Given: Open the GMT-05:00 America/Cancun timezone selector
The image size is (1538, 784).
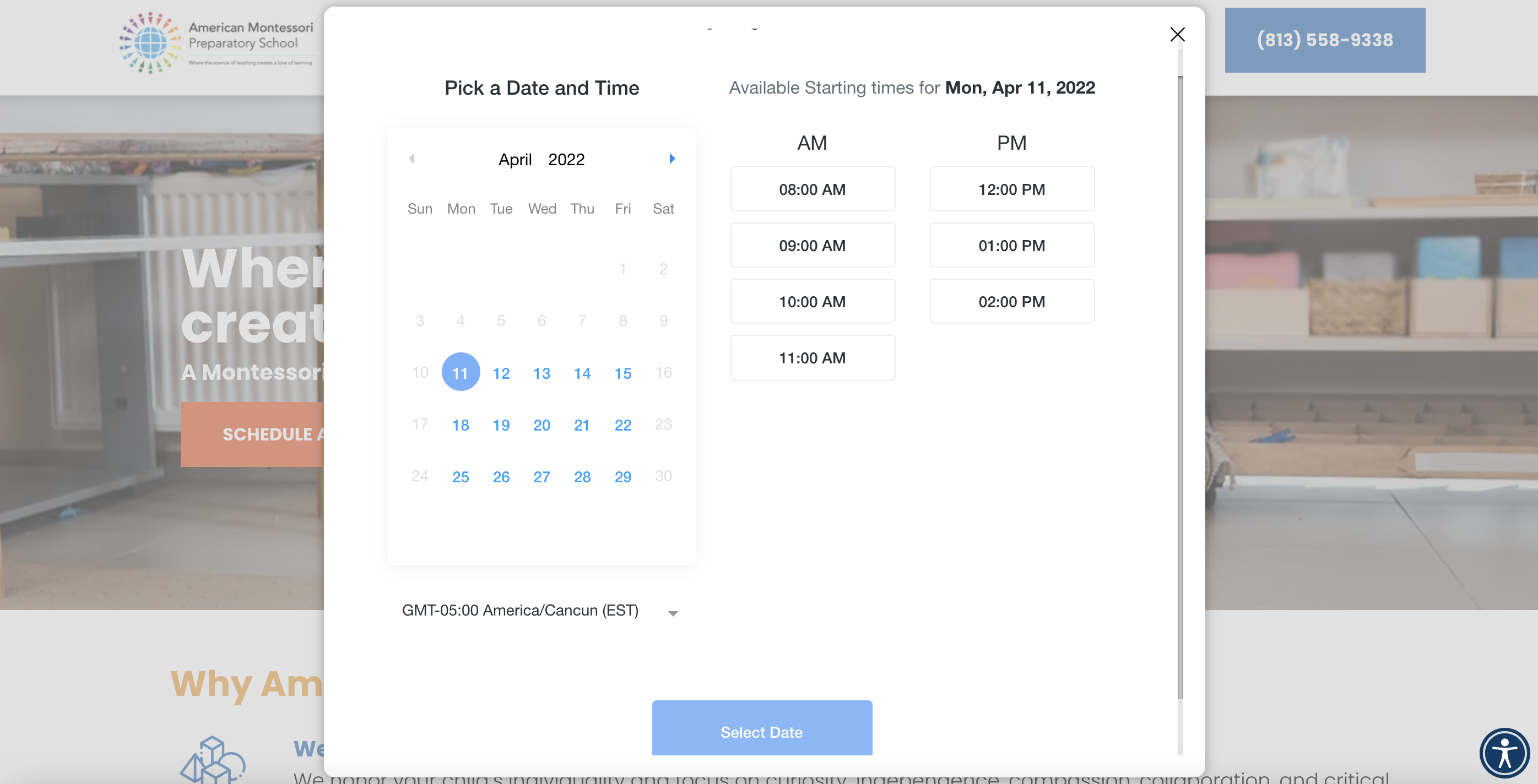Looking at the screenshot, I should (520, 611).
